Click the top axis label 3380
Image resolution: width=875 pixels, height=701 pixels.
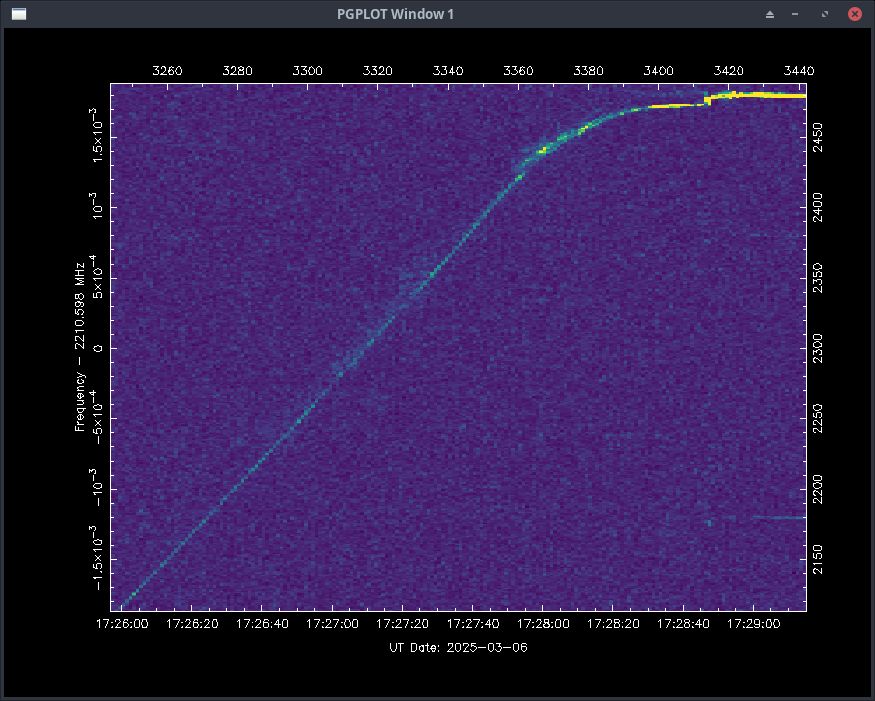point(589,71)
